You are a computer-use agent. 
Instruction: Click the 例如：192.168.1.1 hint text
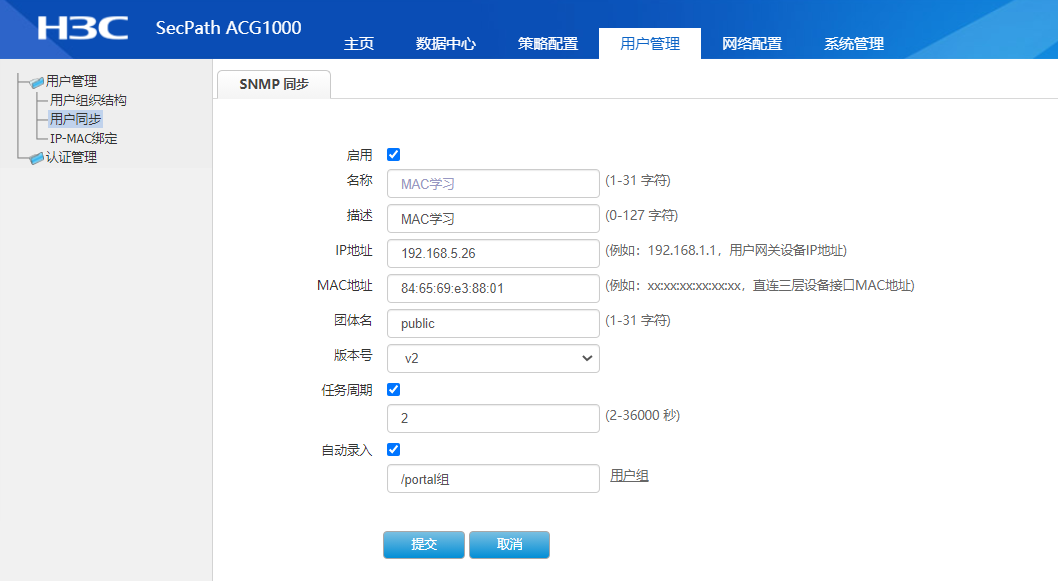pyautogui.click(x=726, y=250)
